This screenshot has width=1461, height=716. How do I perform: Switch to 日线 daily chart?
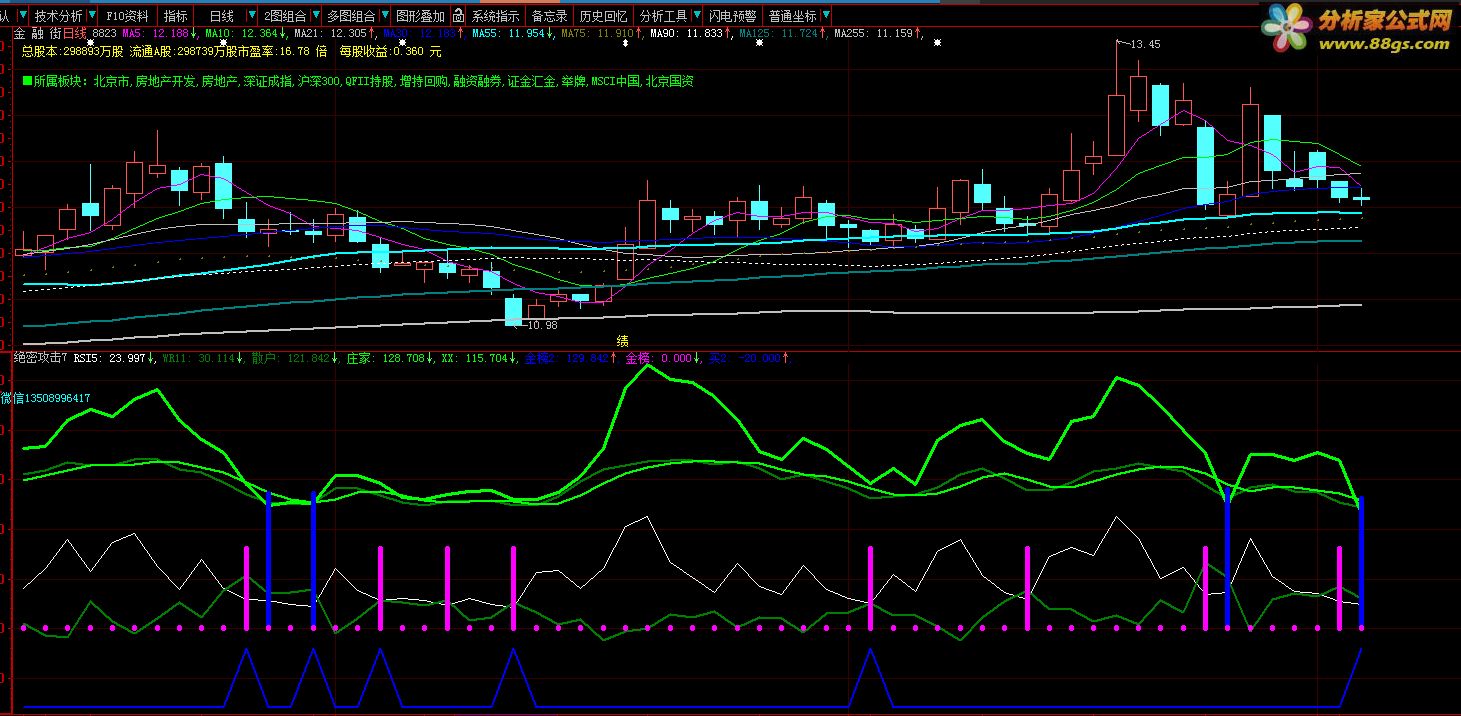(221, 16)
